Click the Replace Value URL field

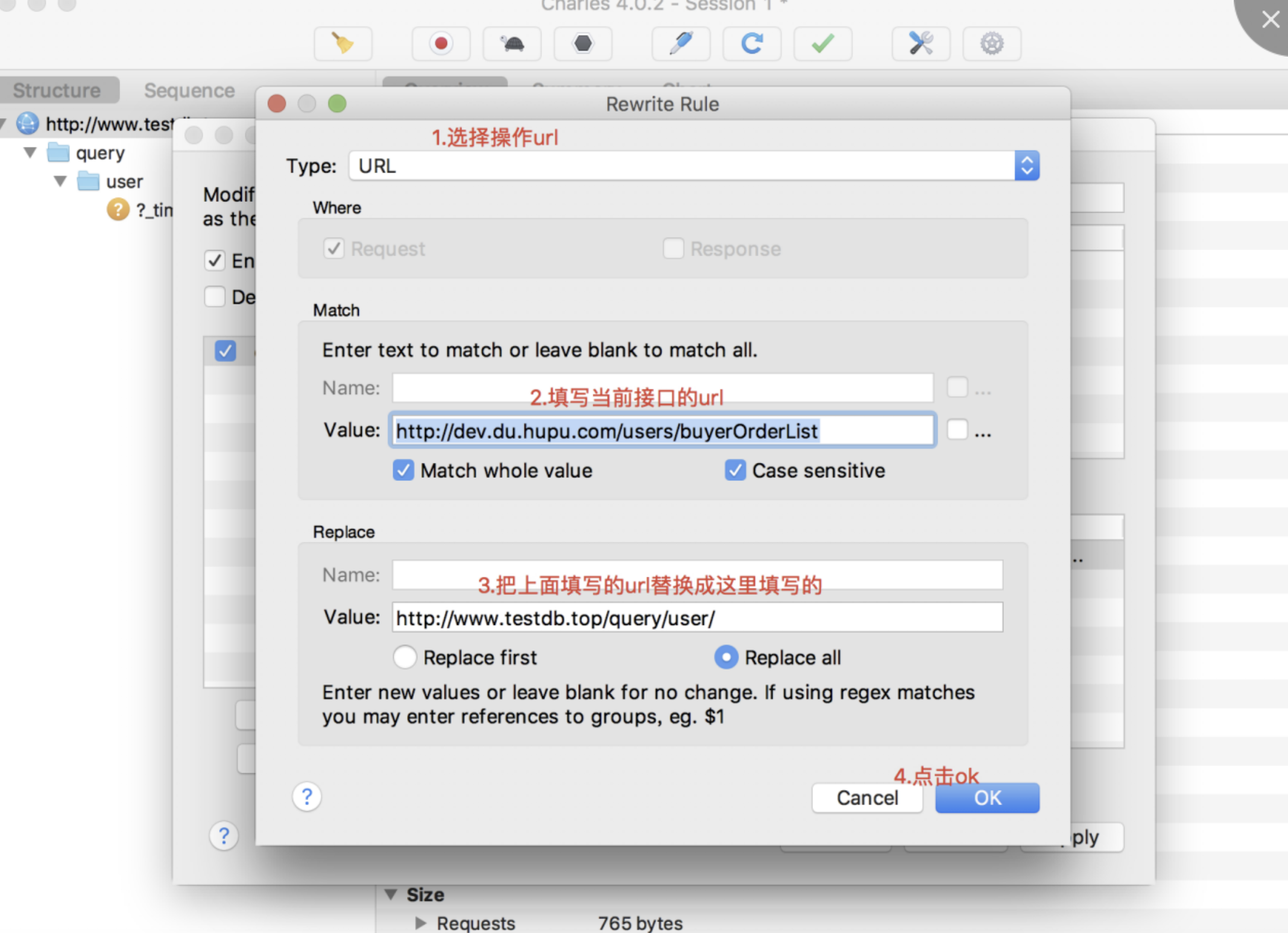pyautogui.click(x=698, y=617)
